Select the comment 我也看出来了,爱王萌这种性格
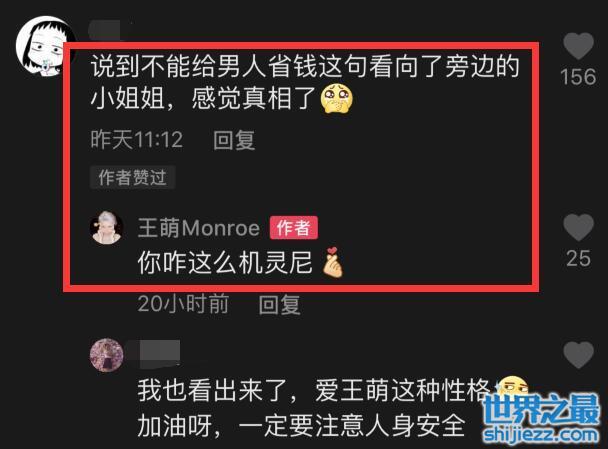Screen dimensions: 608x449 click(314, 390)
